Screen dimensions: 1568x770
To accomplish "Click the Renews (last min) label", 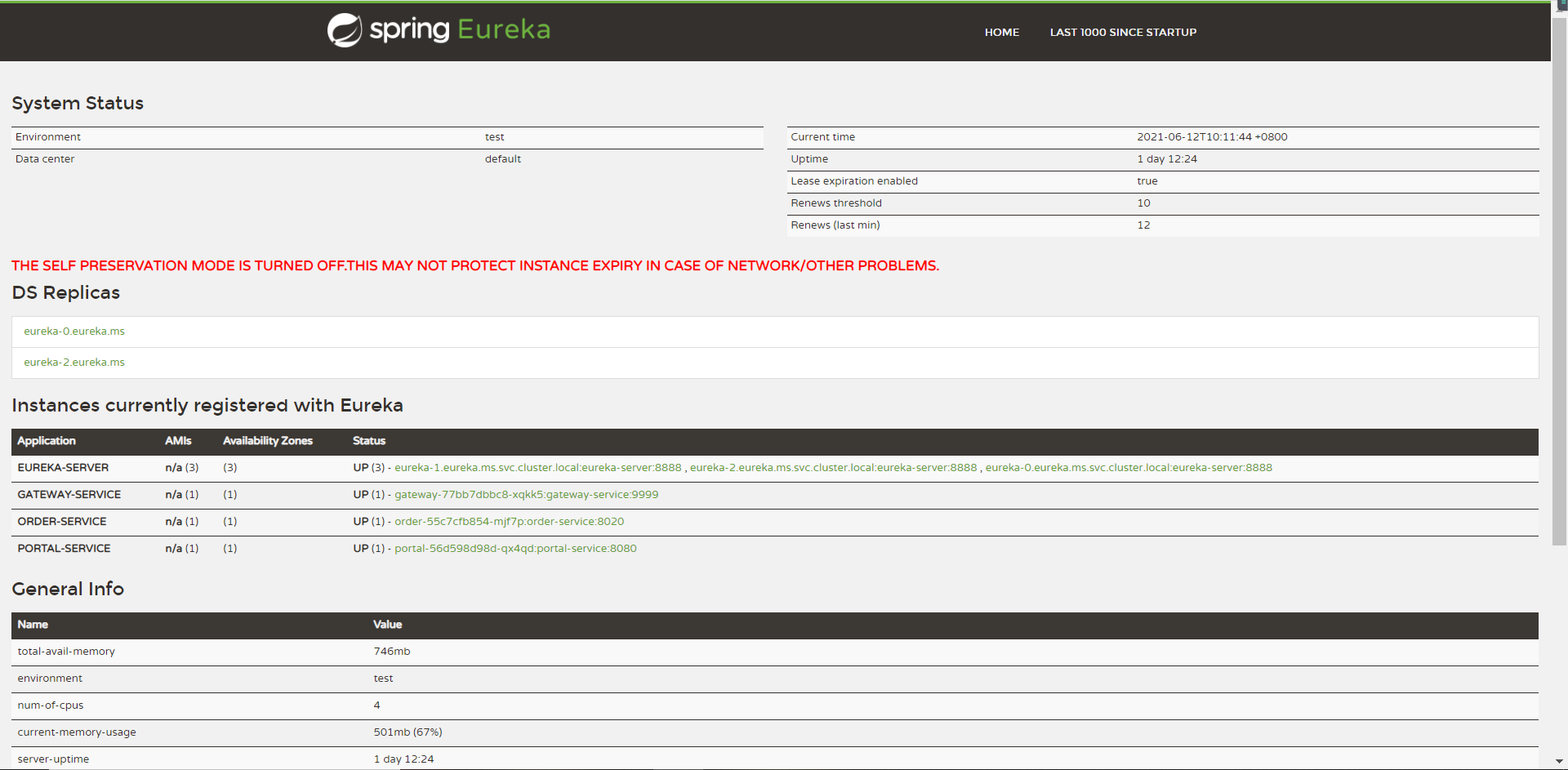I will (x=835, y=225).
